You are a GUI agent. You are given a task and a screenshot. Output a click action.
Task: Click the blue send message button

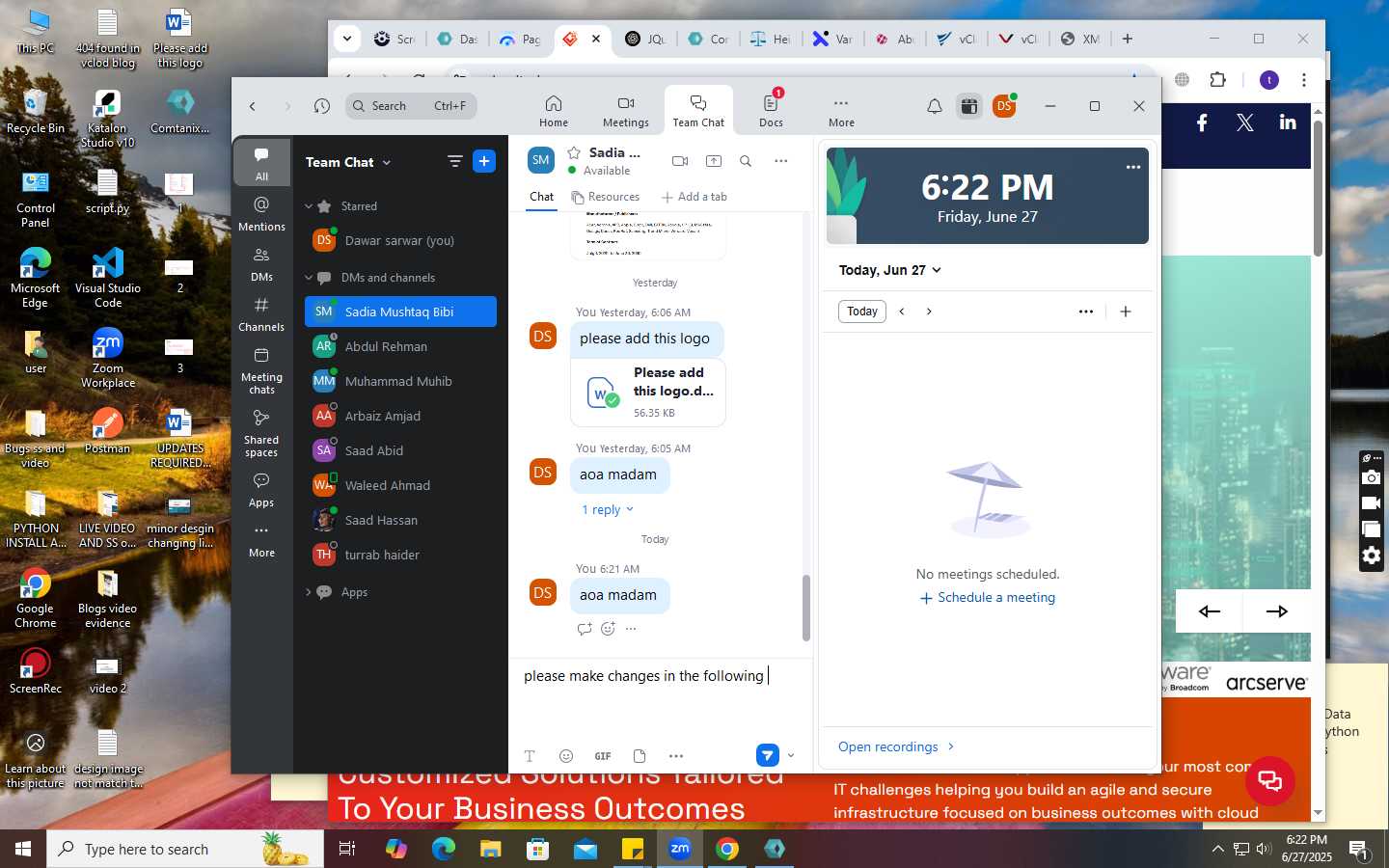[767, 755]
